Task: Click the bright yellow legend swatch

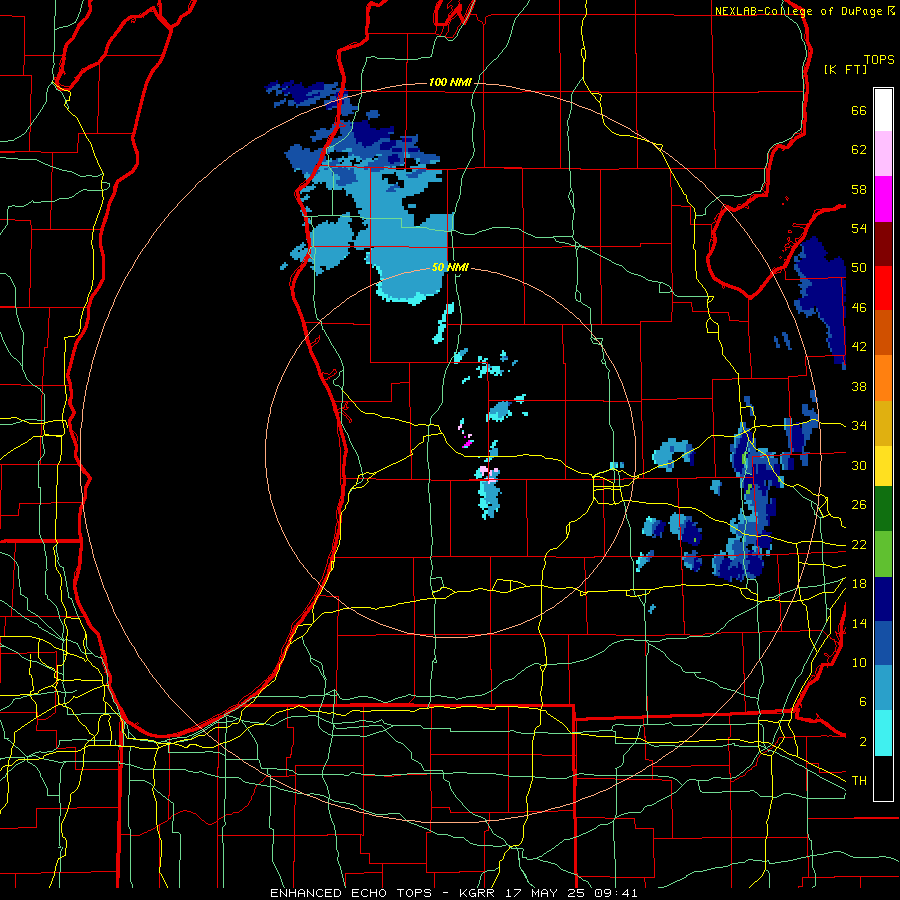Action: (x=883, y=465)
